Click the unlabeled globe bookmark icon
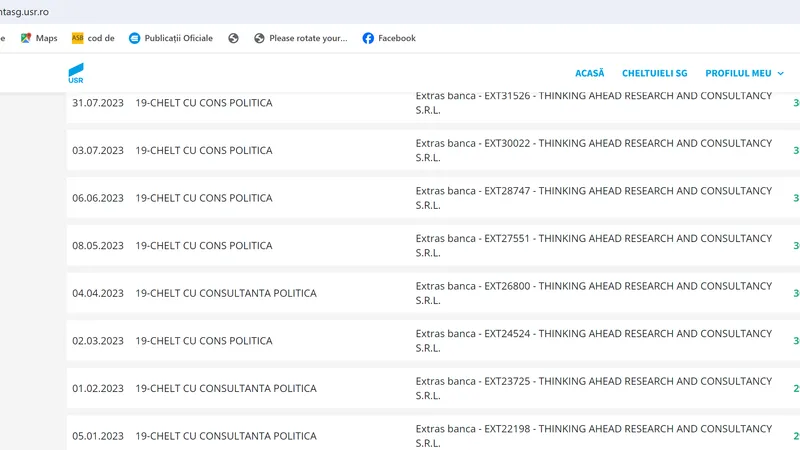 click(x=233, y=38)
